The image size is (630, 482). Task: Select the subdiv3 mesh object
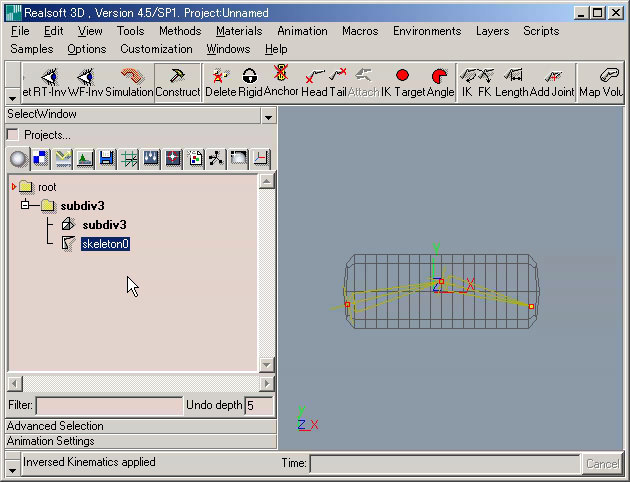[104, 225]
